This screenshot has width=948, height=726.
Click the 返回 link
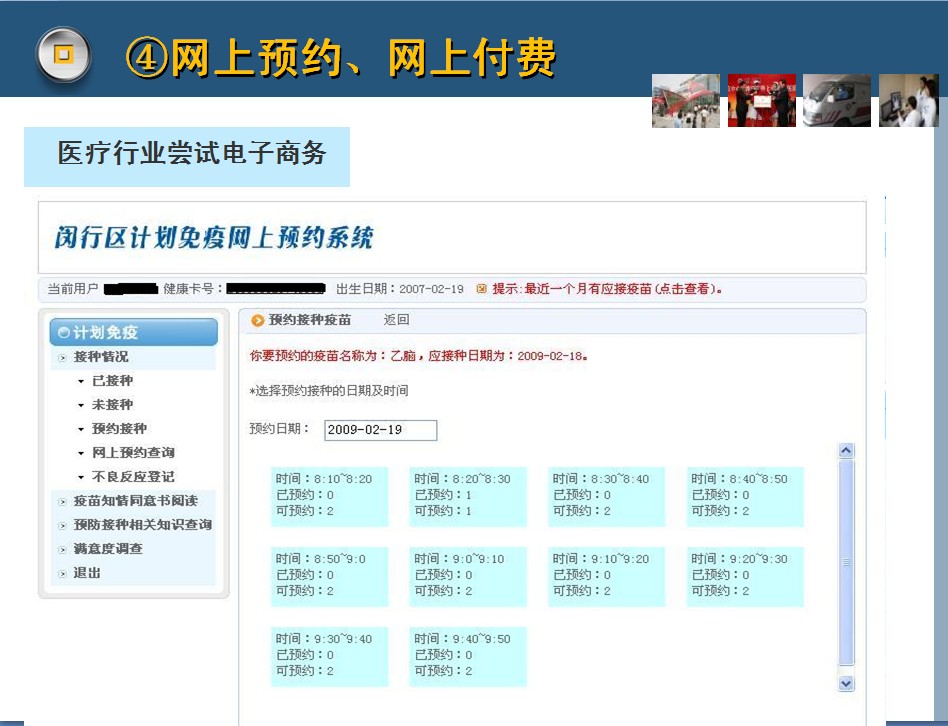coord(396,320)
